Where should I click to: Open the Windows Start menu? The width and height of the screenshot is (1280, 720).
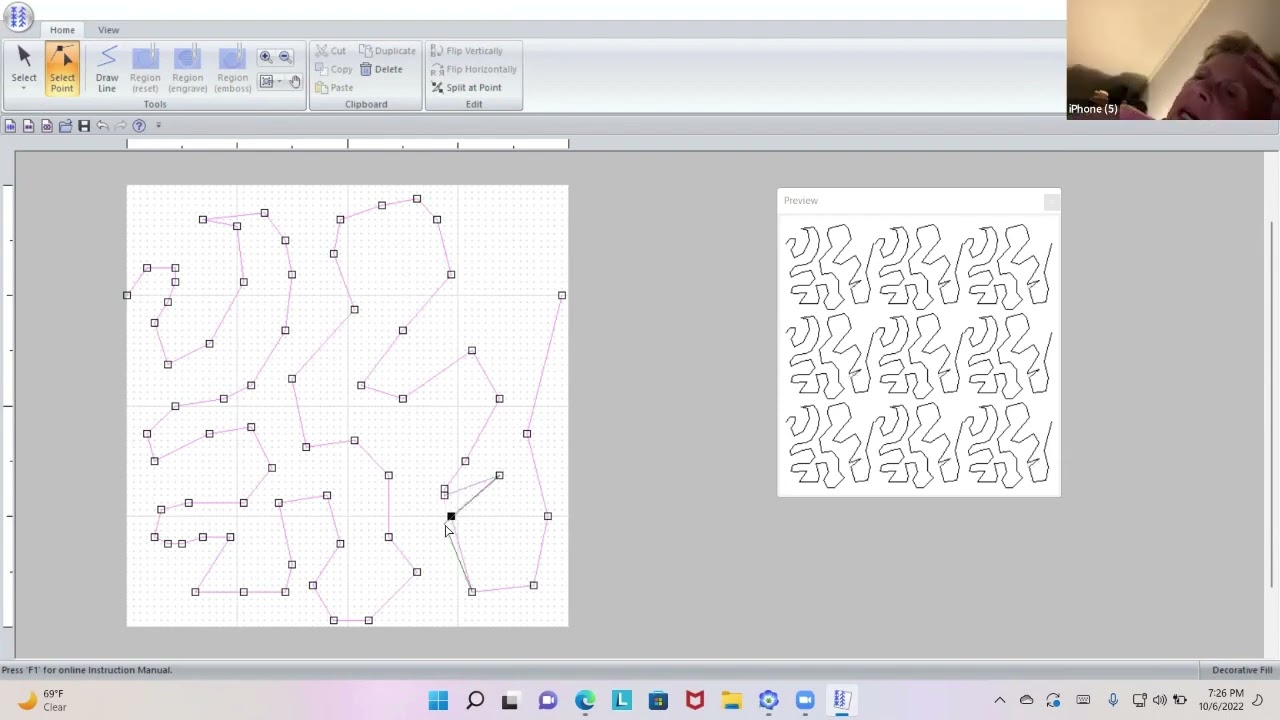[438, 700]
